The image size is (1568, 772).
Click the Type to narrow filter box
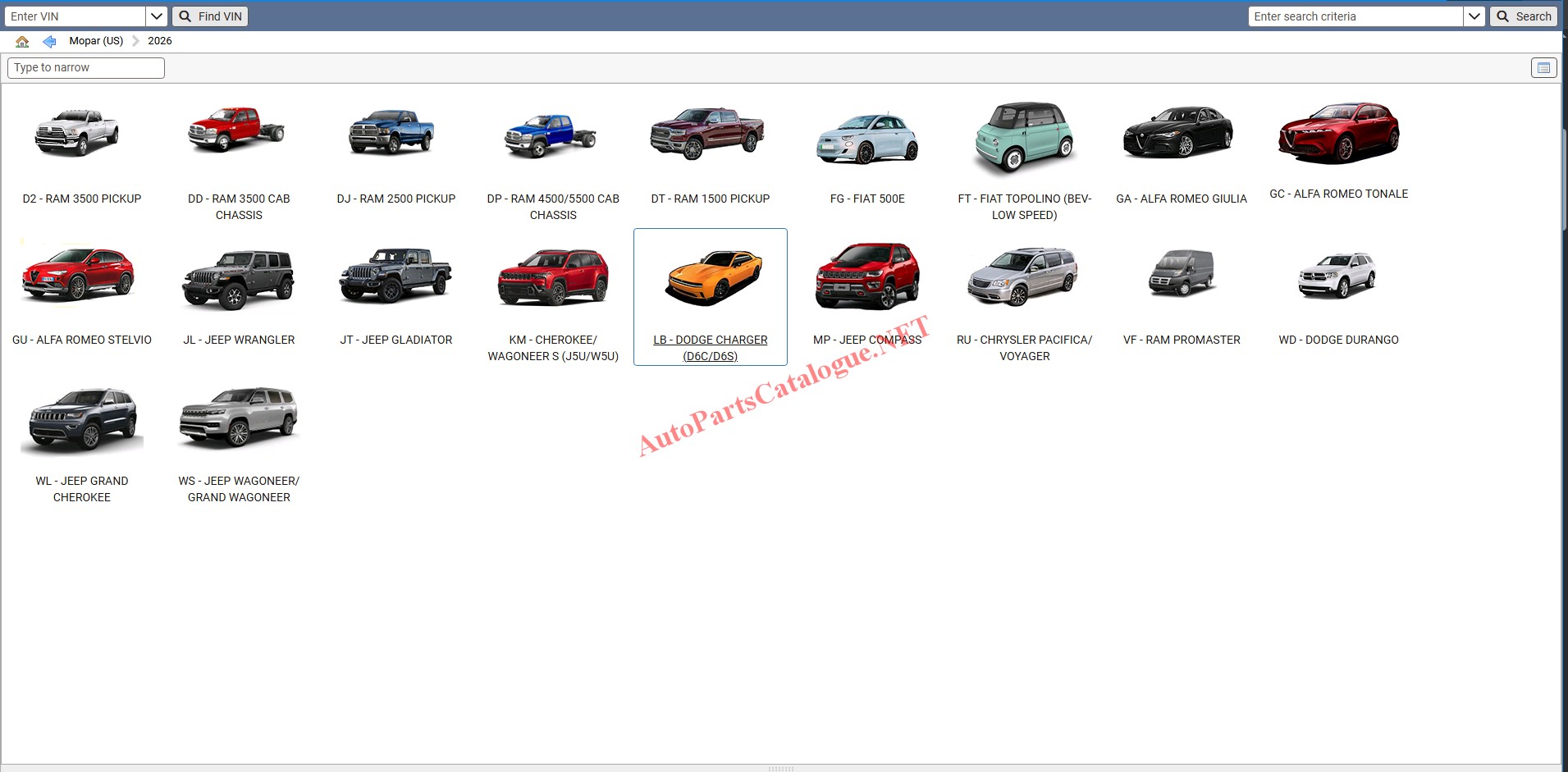(x=86, y=67)
